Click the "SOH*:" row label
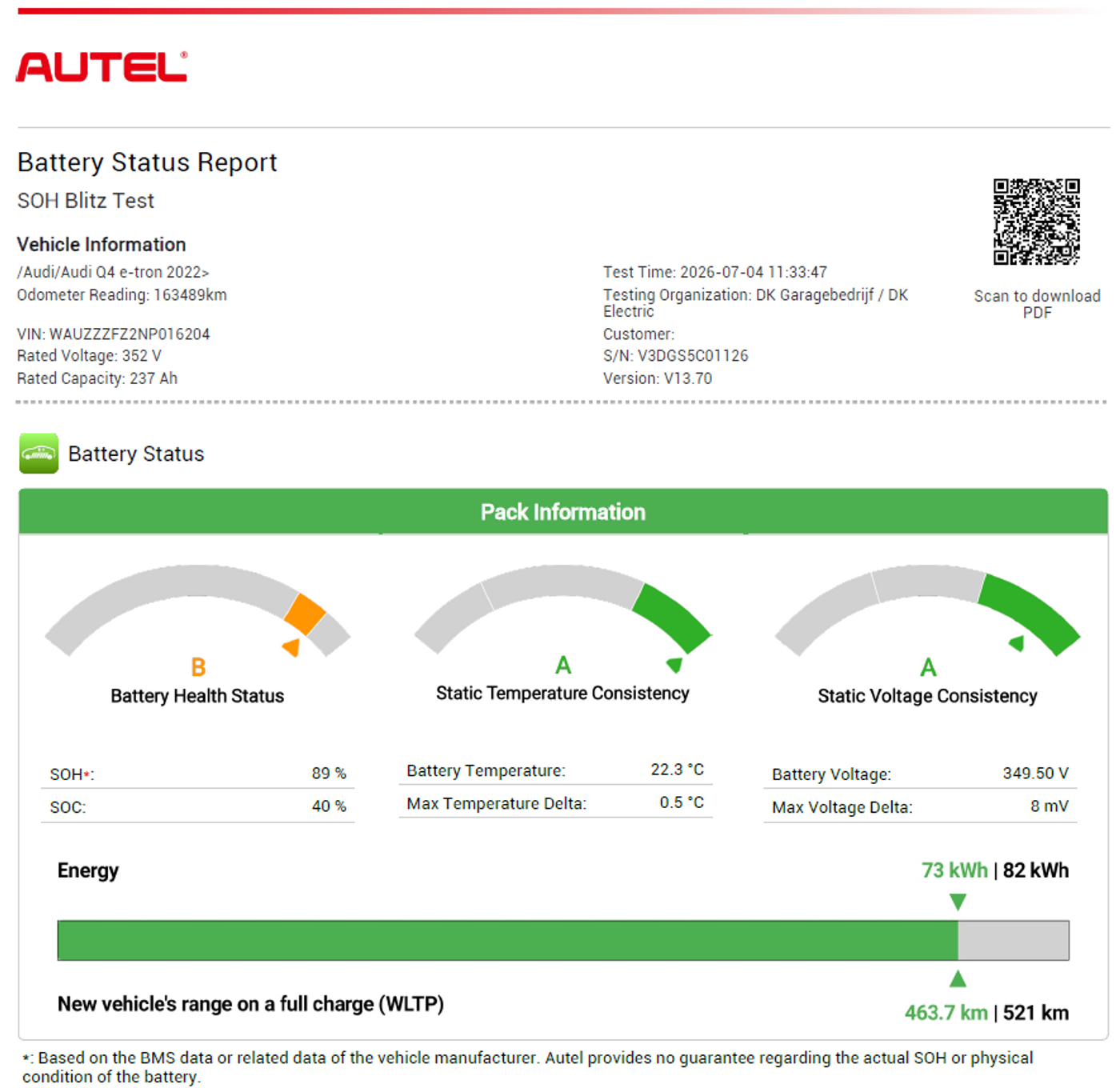The width and height of the screenshot is (1120, 1092). point(72,774)
